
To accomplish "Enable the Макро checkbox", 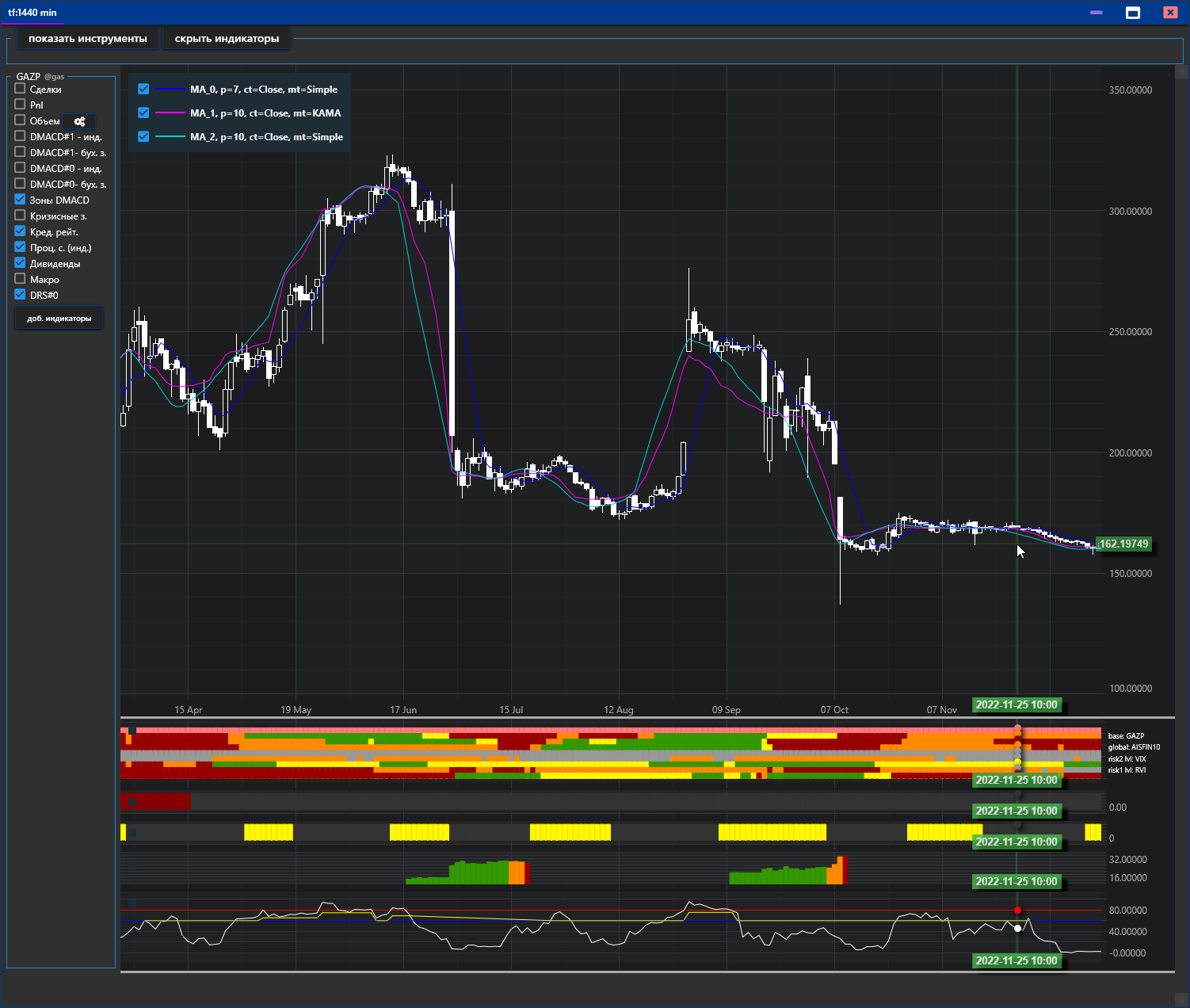I will [21, 278].
